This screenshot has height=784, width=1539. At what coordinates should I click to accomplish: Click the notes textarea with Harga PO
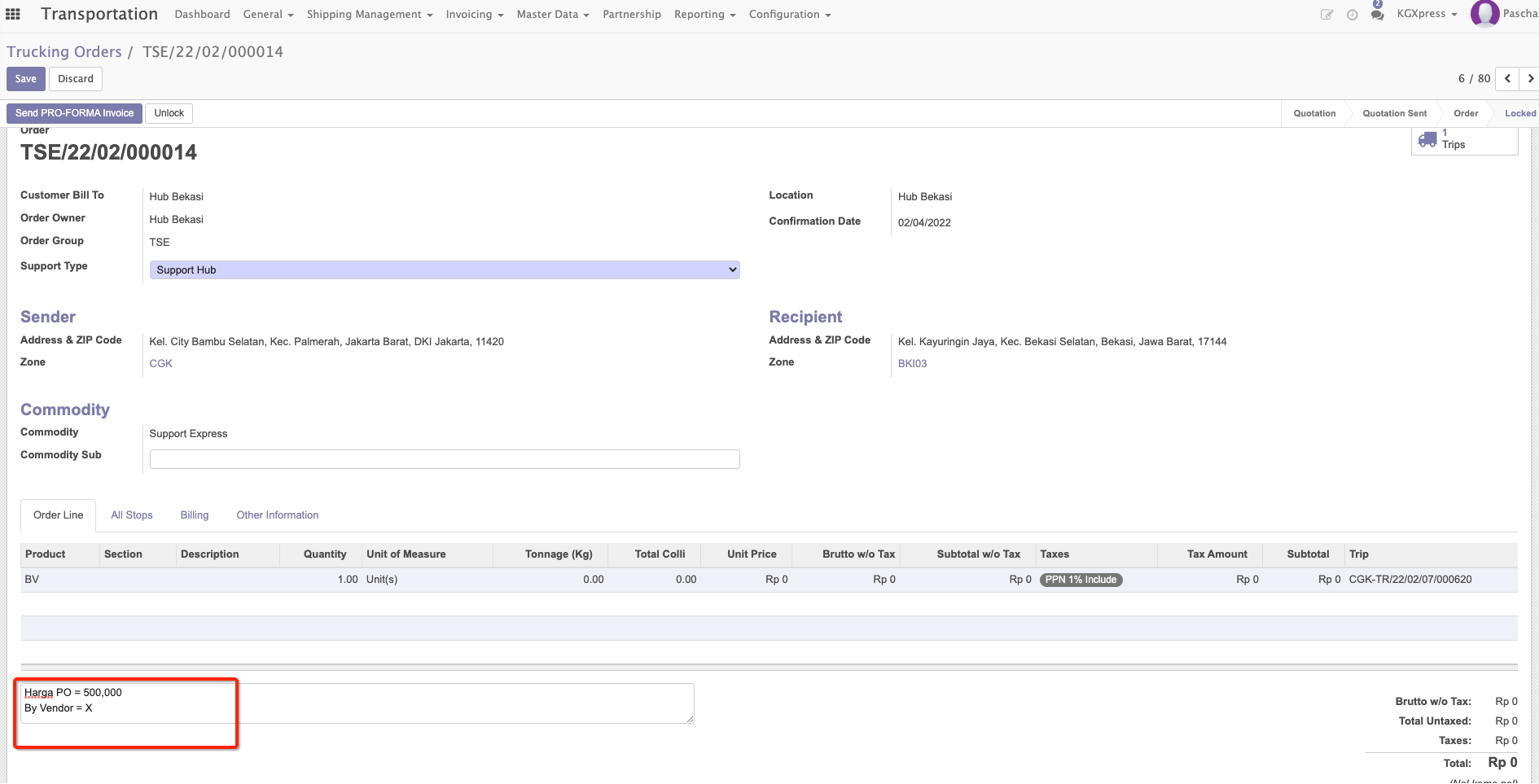(357, 703)
